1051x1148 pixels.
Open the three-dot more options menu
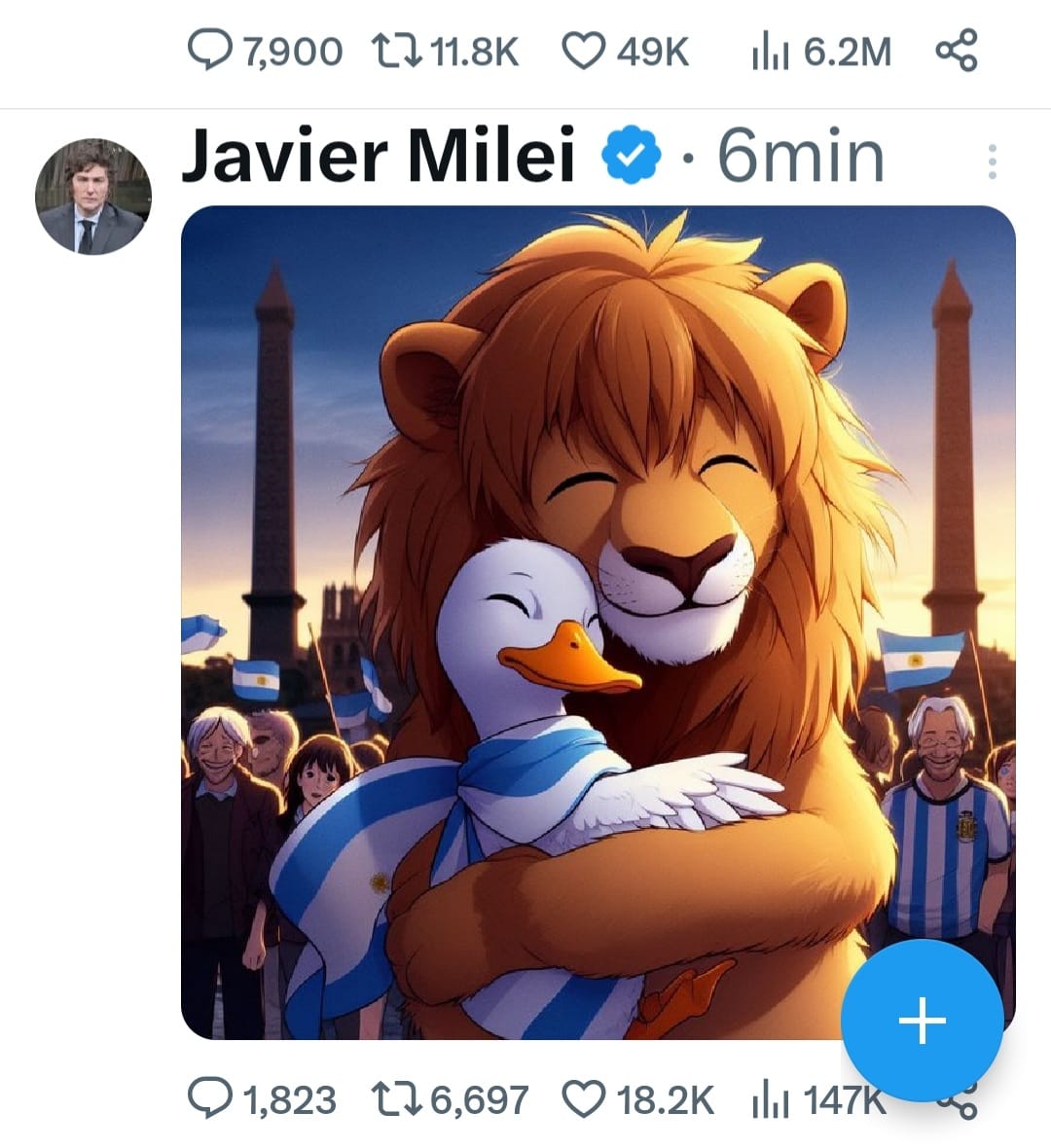tap(992, 161)
